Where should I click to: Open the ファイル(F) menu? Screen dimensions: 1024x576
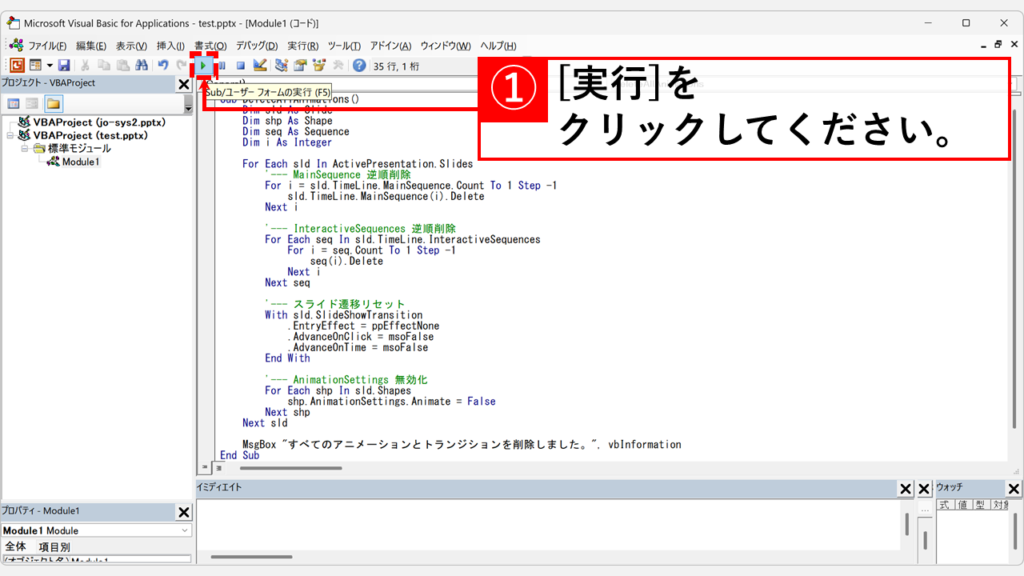(47, 46)
